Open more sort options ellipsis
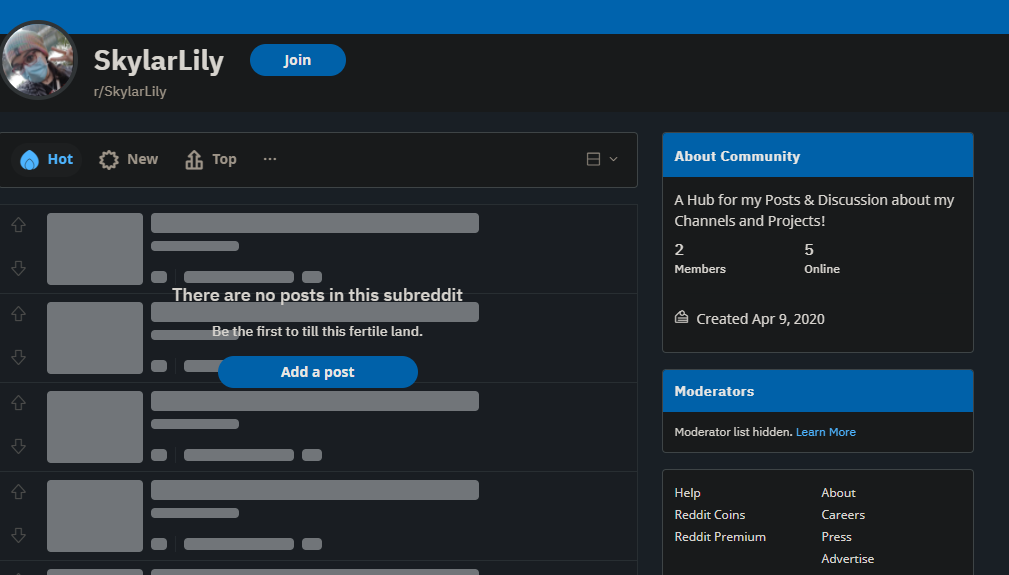Viewport: 1009px width, 575px height. 270,159
